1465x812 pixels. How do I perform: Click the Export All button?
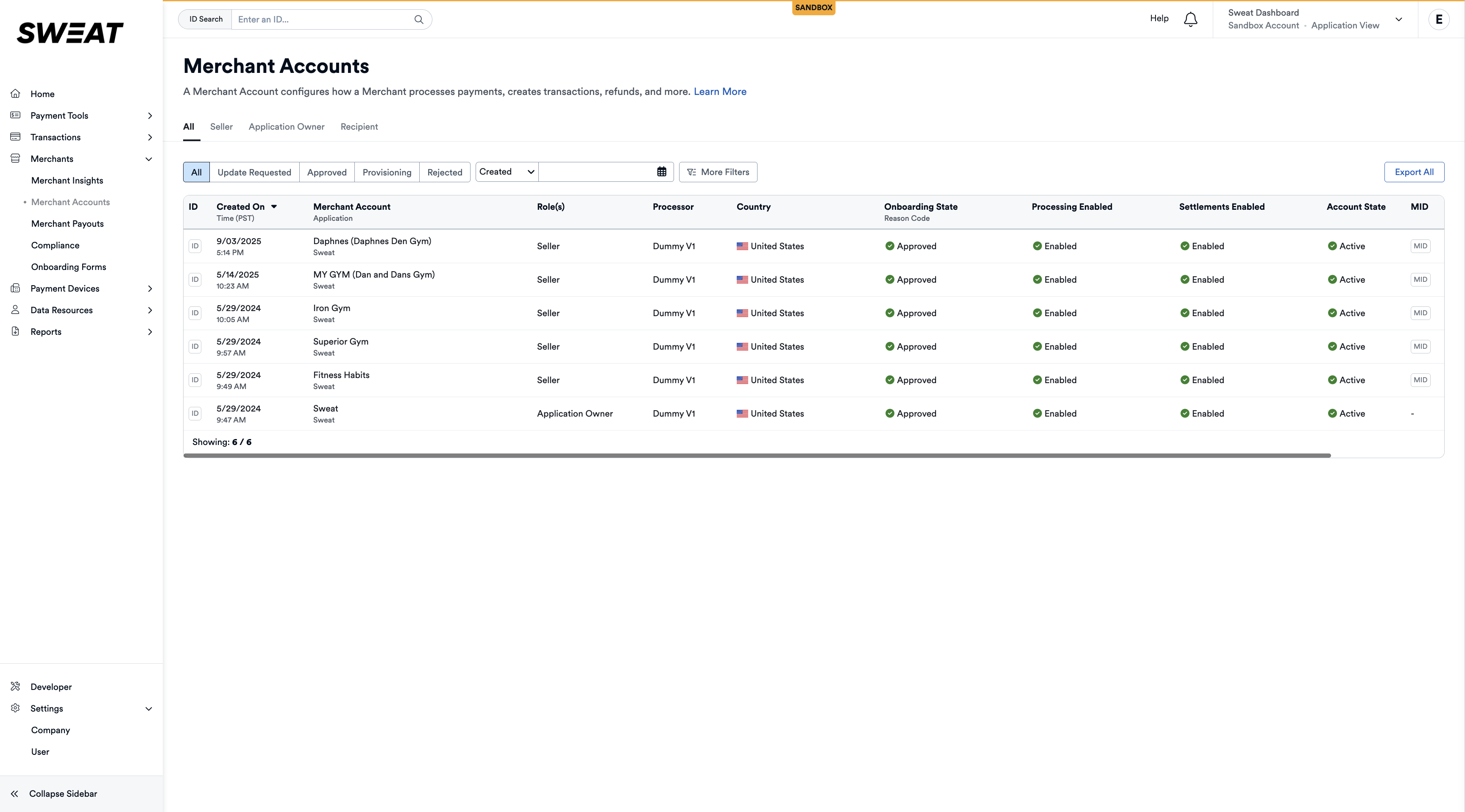pyautogui.click(x=1413, y=172)
